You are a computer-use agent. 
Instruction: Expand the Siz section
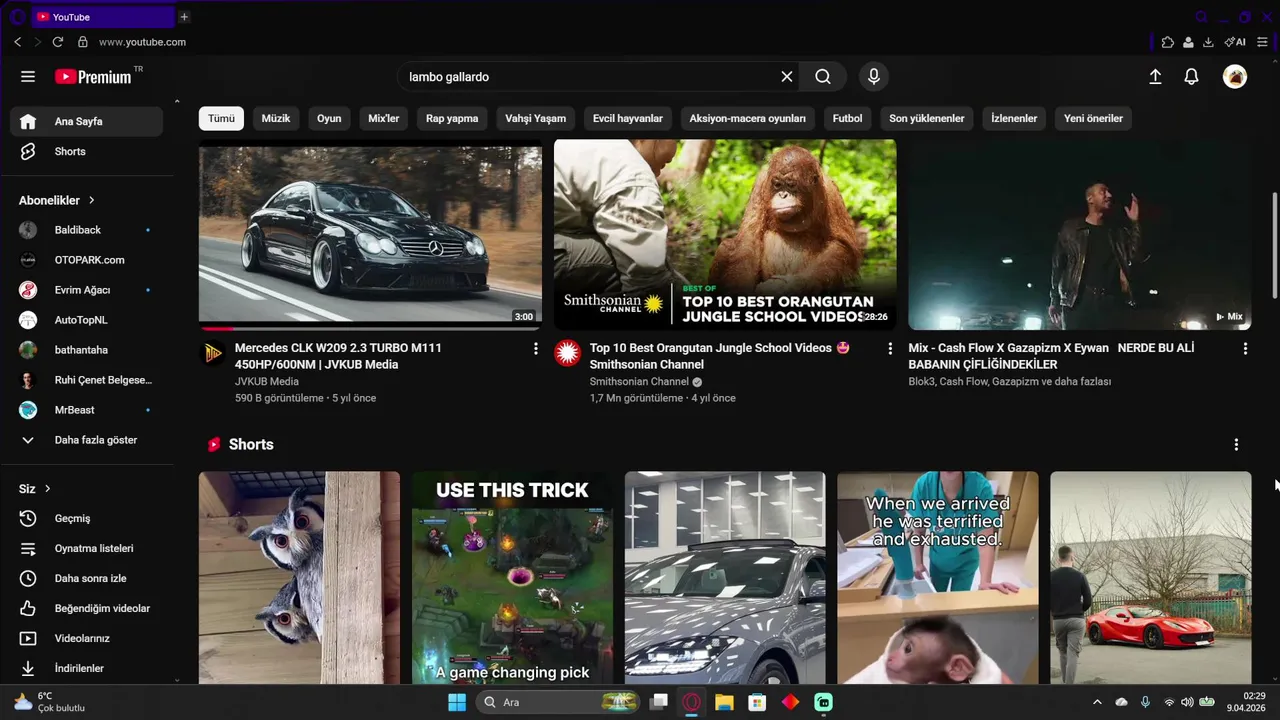tap(35, 488)
